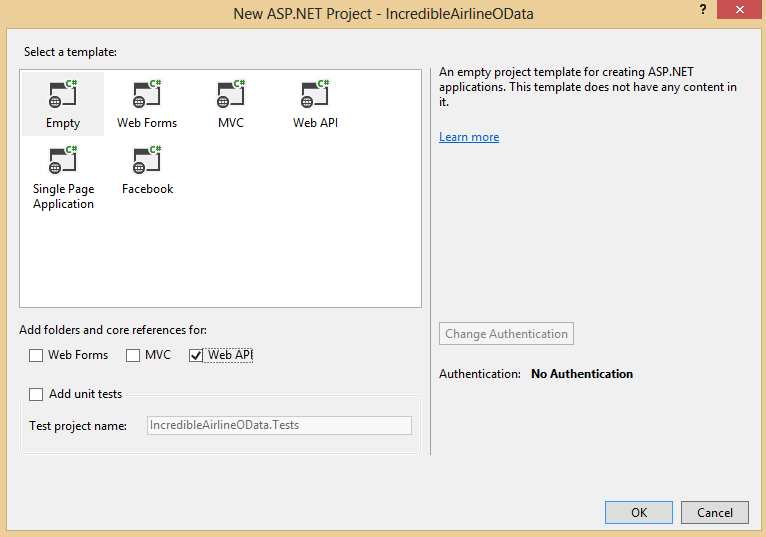766x537 pixels.
Task: Enable the Web Forms core references checkbox
Action: [36, 355]
